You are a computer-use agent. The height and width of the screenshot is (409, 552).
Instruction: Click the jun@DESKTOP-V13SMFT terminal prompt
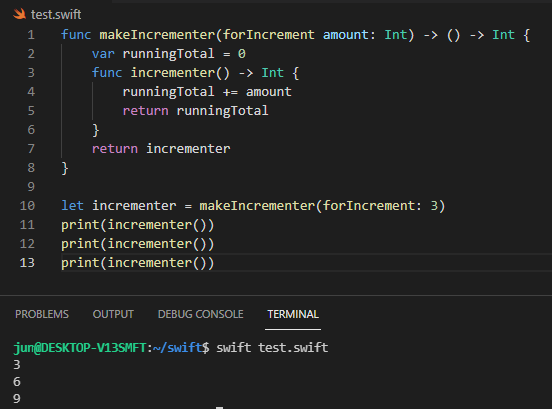coord(80,348)
